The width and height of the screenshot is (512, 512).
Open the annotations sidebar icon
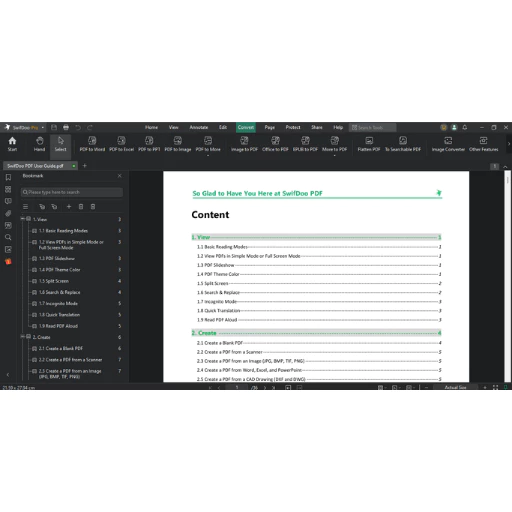tap(8, 201)
